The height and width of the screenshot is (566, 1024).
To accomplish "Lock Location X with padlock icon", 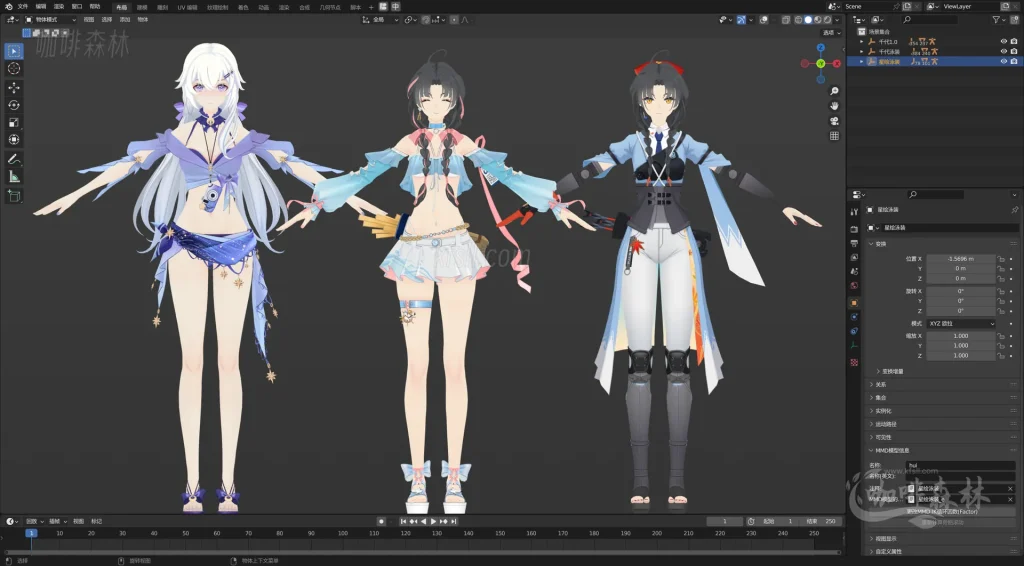I will (1000, 259).
